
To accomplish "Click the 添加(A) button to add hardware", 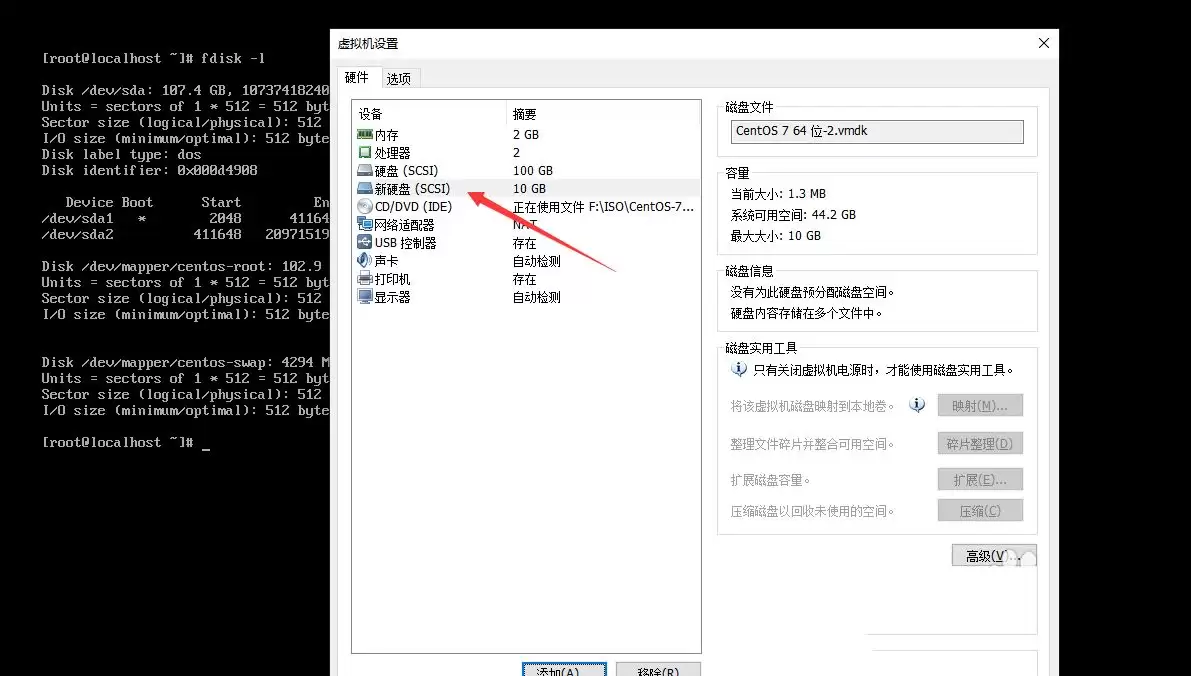I will point(563,671).
